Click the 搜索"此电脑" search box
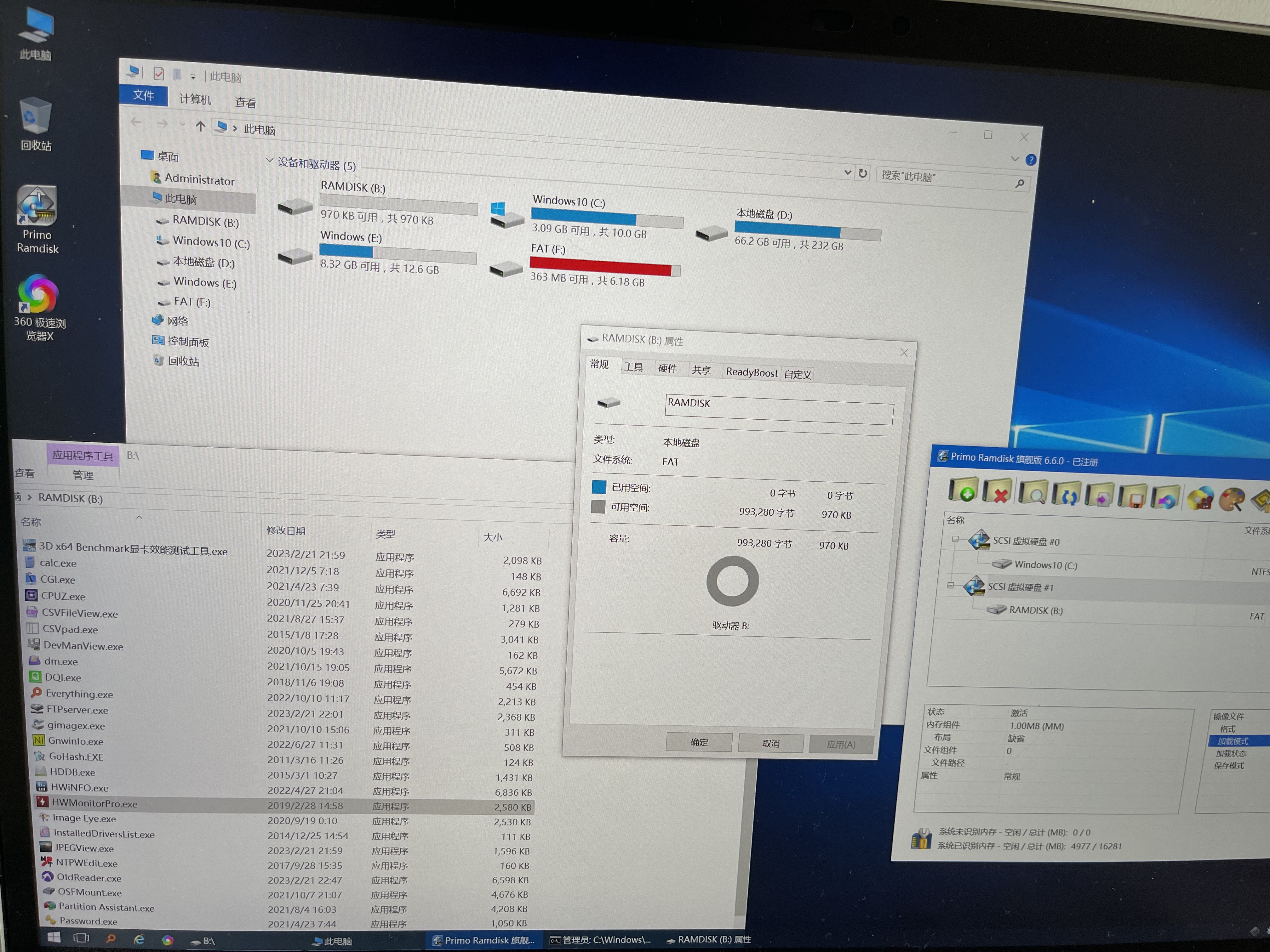Screen dimensions: 1270x952 tap(952, 179)
